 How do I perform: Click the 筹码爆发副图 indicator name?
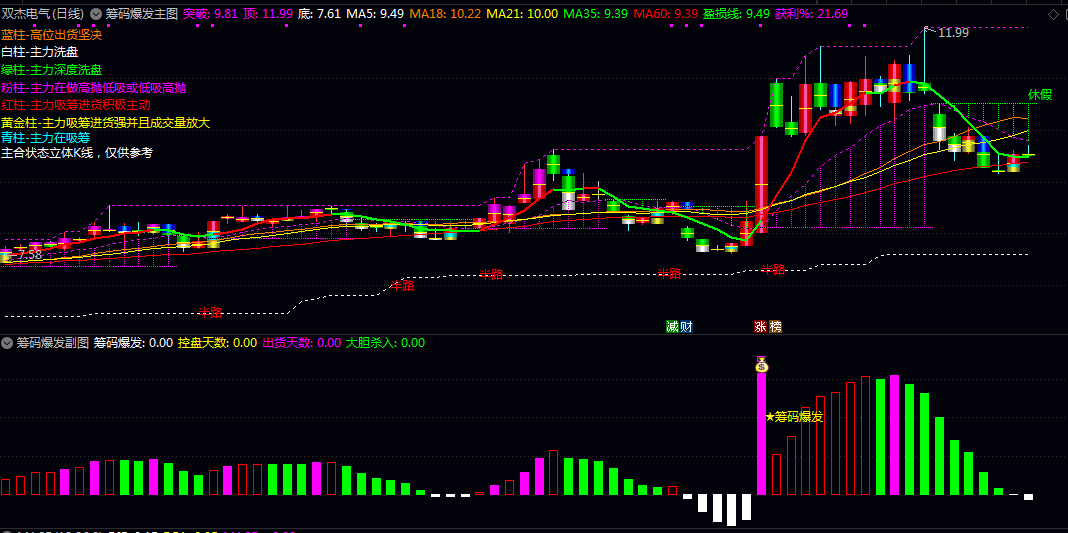coord(53,342)
